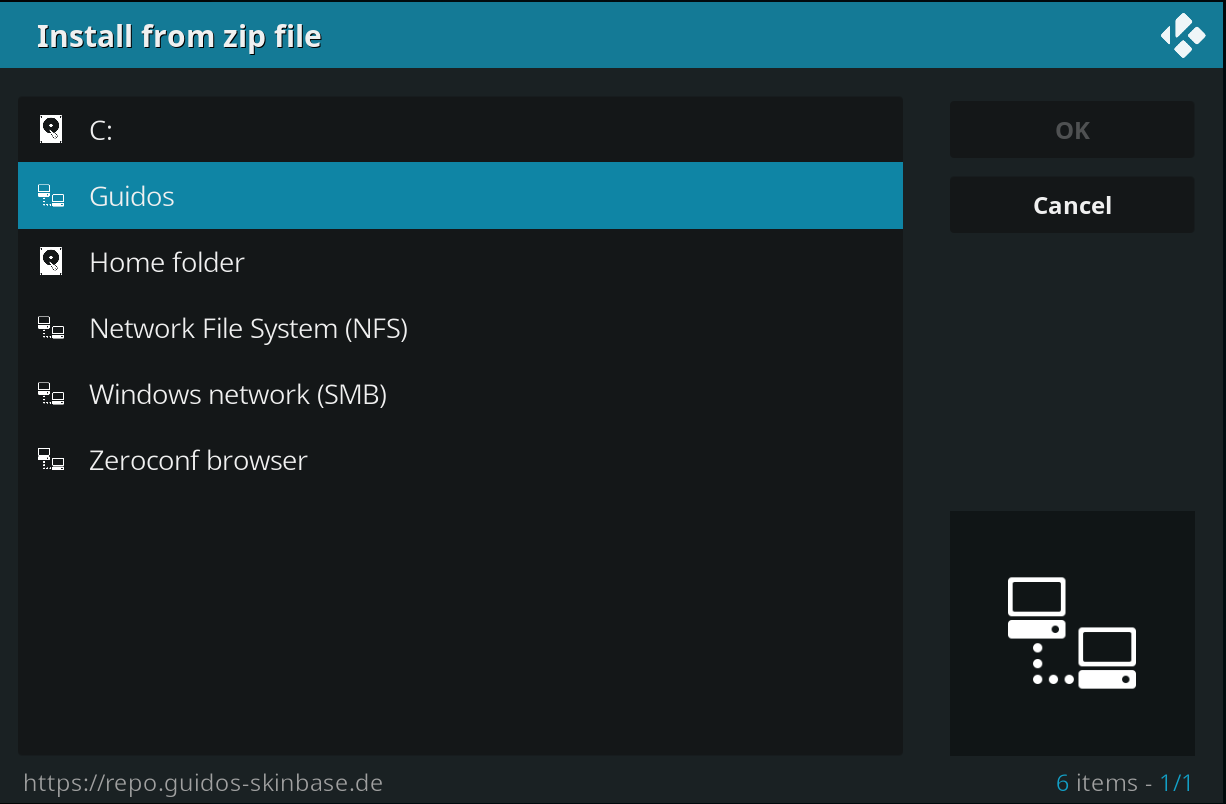1226x804 pixels.
Task: Browse Network File System (NFS)
Action: point(460,328)
